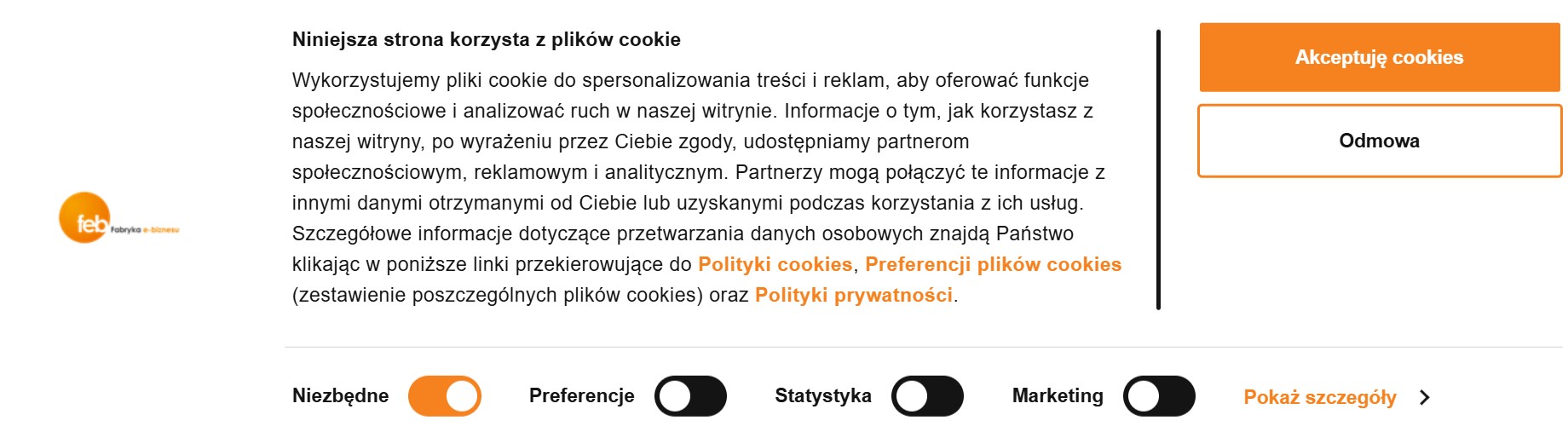The width and height of the screenshot is (1568, 438).
Task: Click the orange feb logo circle
Action: coord(84,217)
